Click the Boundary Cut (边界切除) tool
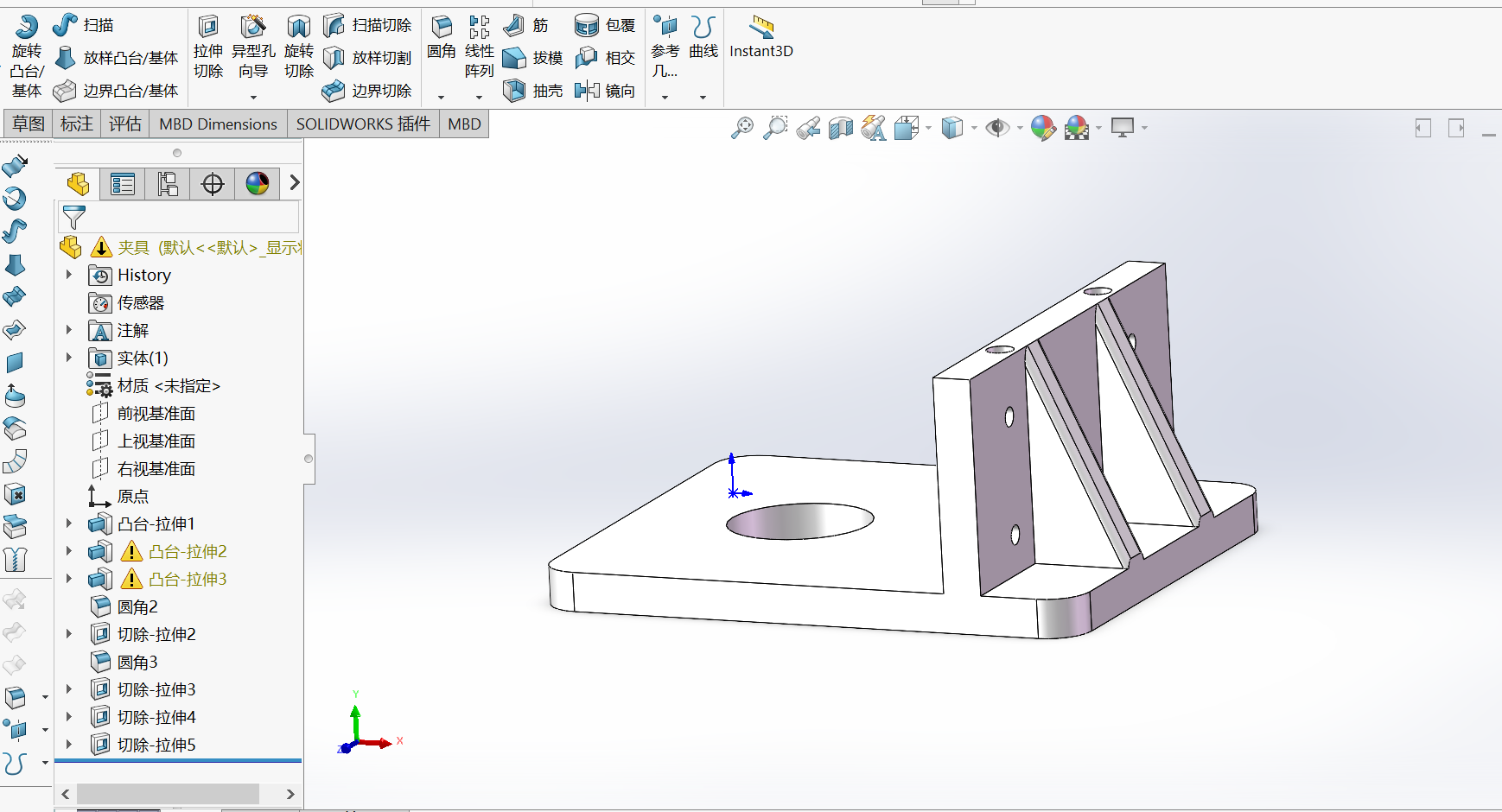 [367, 91]
